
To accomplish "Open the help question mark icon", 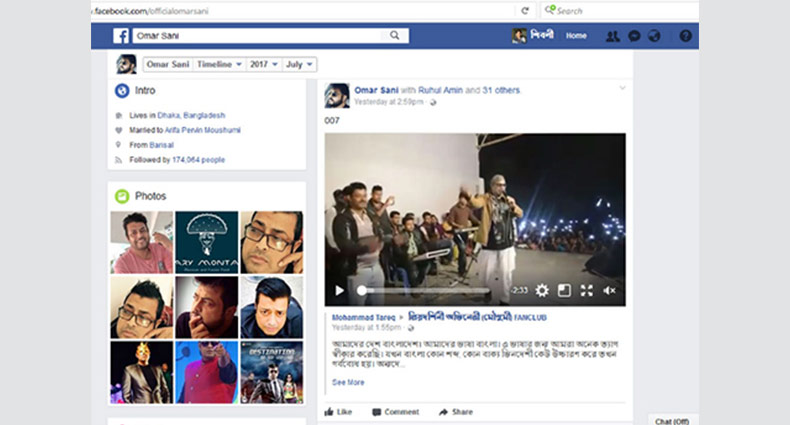I will coord(685,36).
